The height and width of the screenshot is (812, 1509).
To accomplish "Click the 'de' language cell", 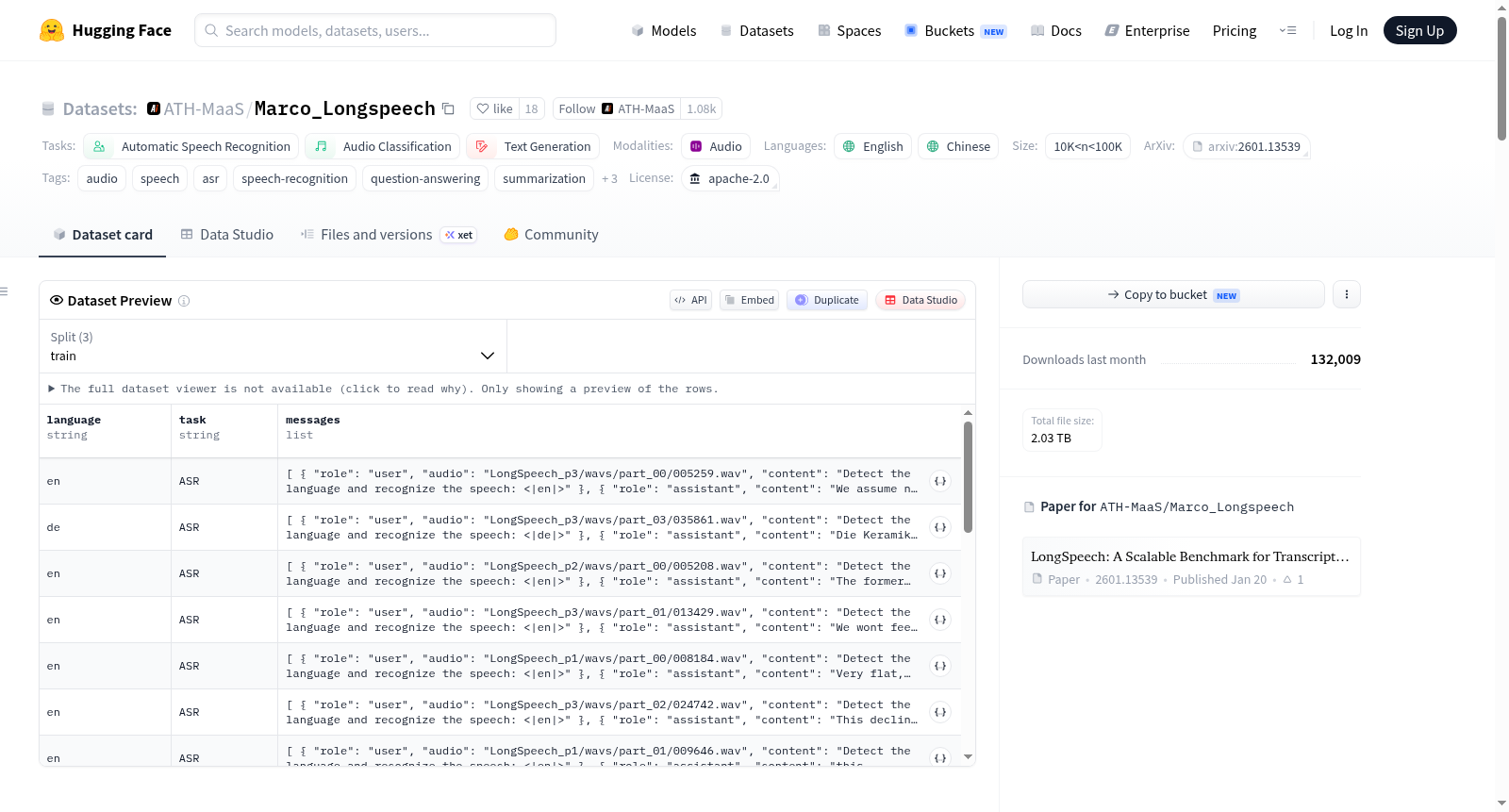I will pyautogui.click(x=106, y=527).
